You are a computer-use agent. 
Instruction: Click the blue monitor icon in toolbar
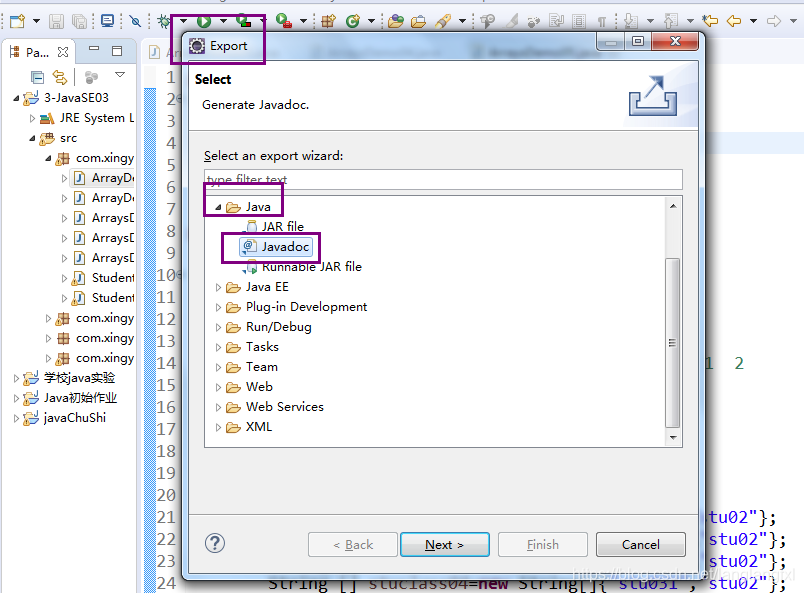108,21
